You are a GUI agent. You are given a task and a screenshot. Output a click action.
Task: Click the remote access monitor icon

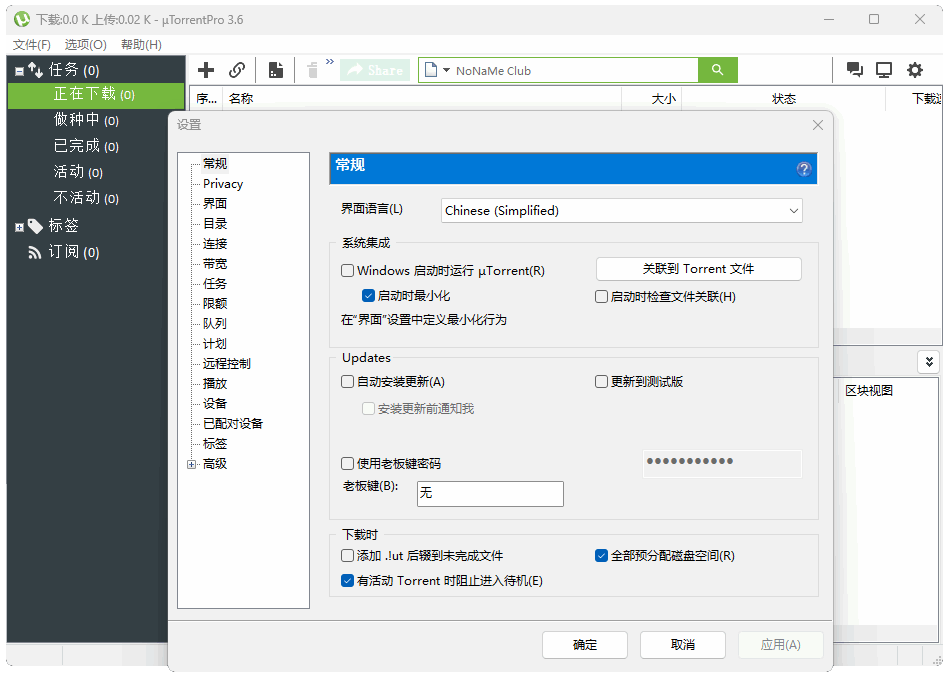(x=884, y=69)
